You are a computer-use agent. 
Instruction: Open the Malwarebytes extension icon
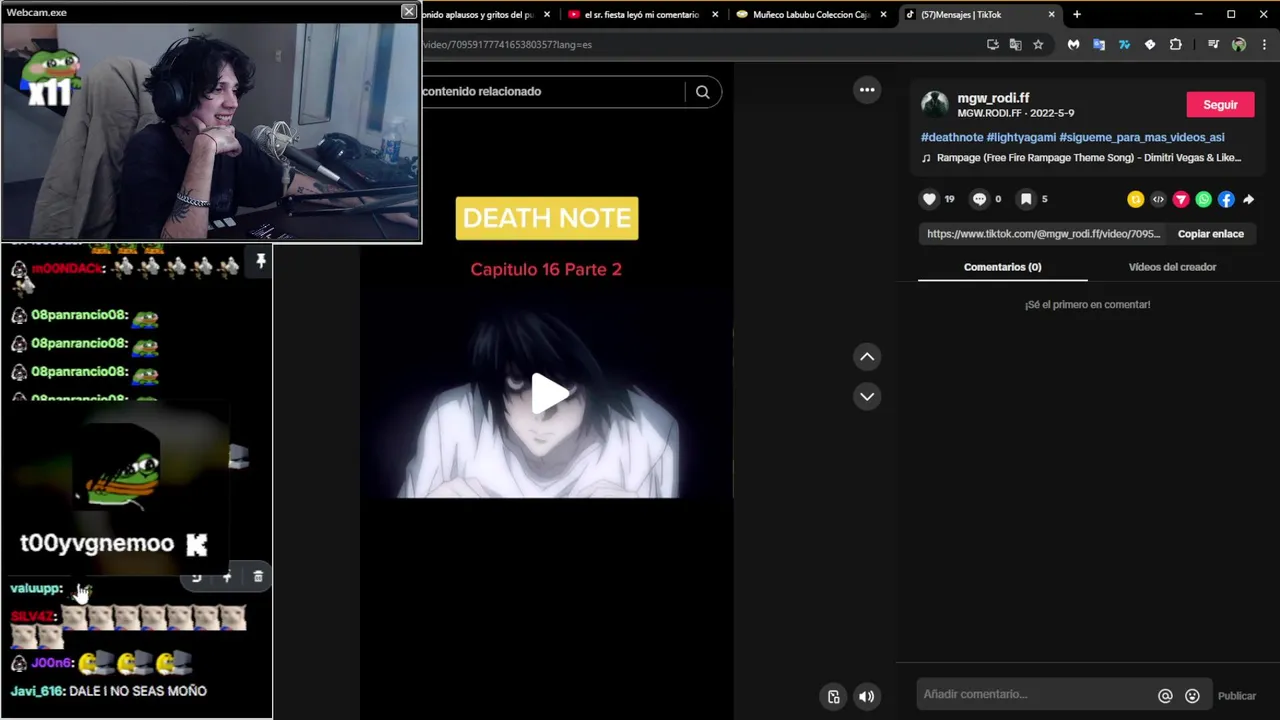pyautogui.click(x=1073, y=45)
